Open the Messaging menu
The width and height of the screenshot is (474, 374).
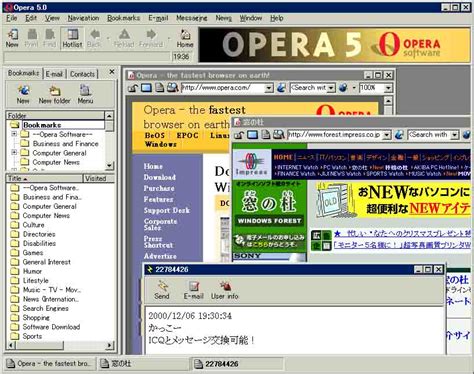tap(192, 18)
